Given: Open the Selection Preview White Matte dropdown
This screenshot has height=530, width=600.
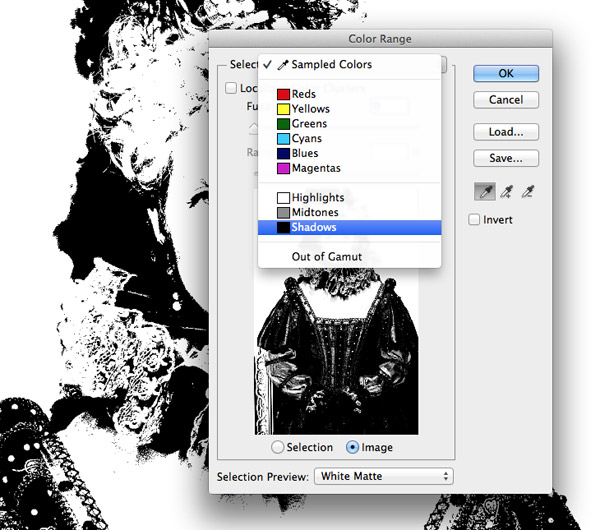Looking at the screenshot, I should 384,477.
